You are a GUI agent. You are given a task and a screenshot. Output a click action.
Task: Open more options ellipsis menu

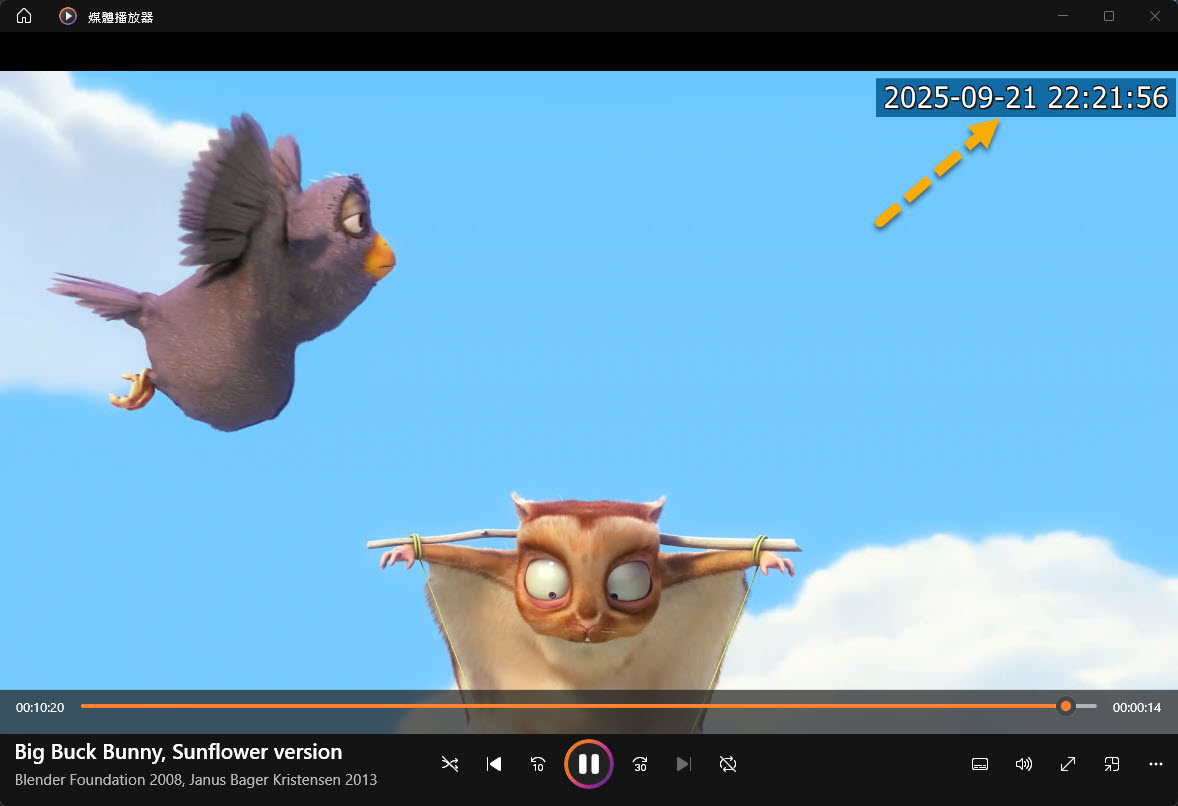click(x=1155, y=764)
